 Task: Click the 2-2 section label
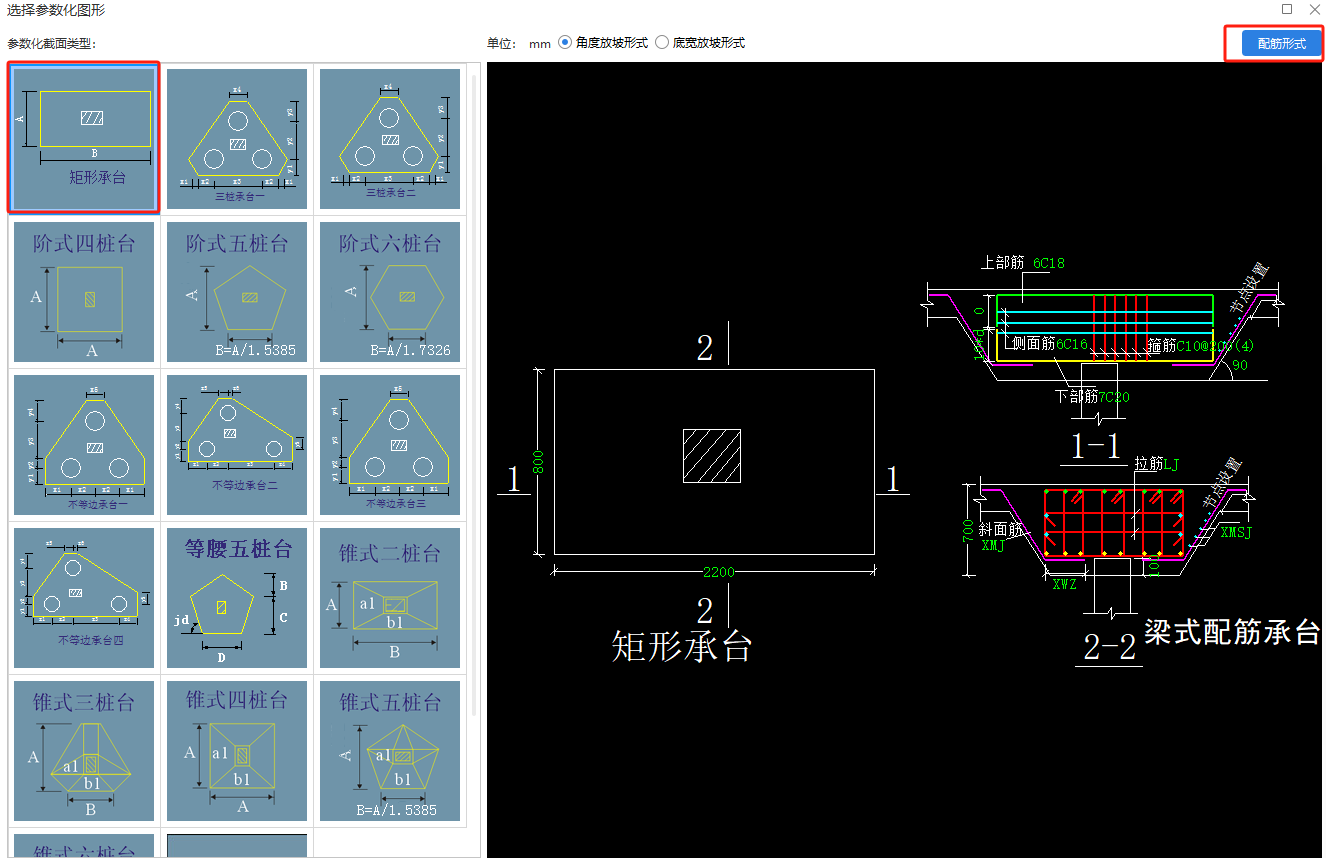point(1111,649)
